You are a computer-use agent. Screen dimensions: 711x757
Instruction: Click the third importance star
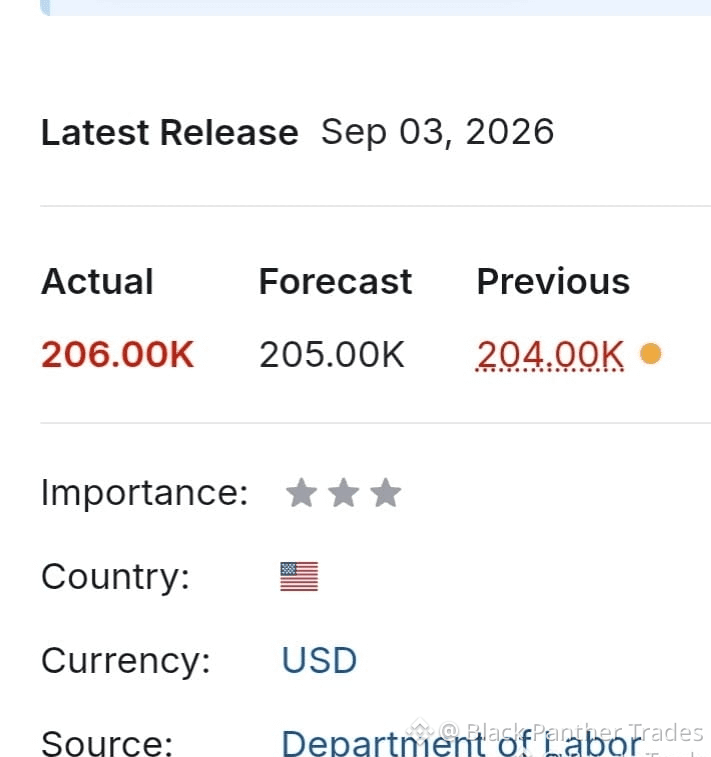pos(385,493)
